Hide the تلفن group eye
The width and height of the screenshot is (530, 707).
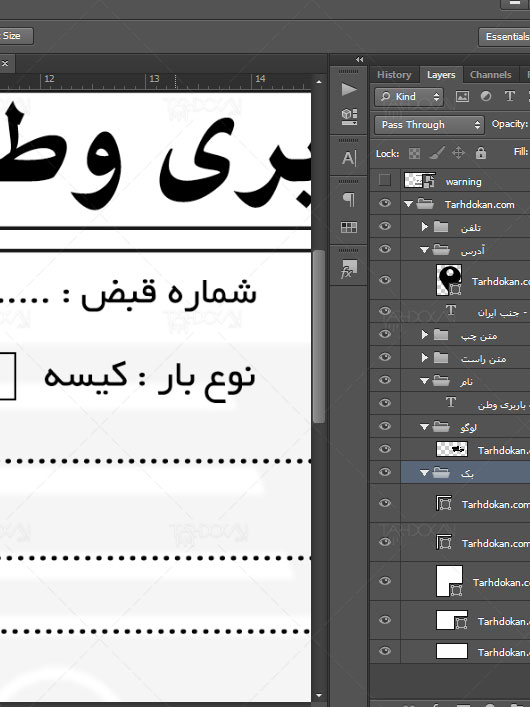385,226
